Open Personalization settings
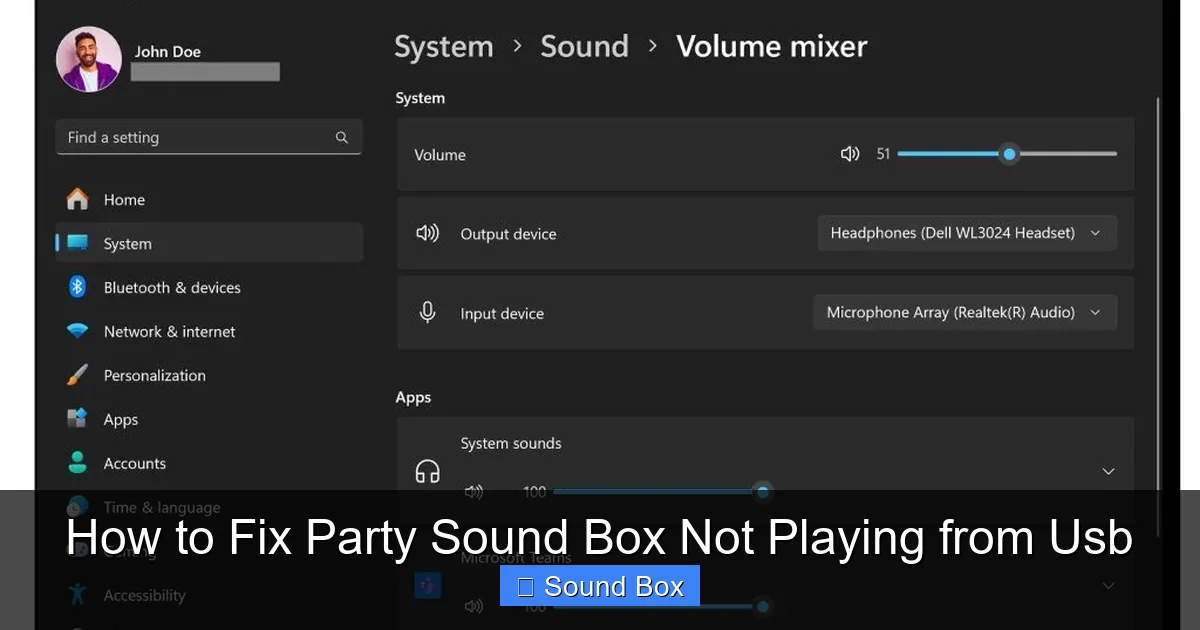Image resolution: width=1200 pixels, height=630 pixels. coord(77,375)
